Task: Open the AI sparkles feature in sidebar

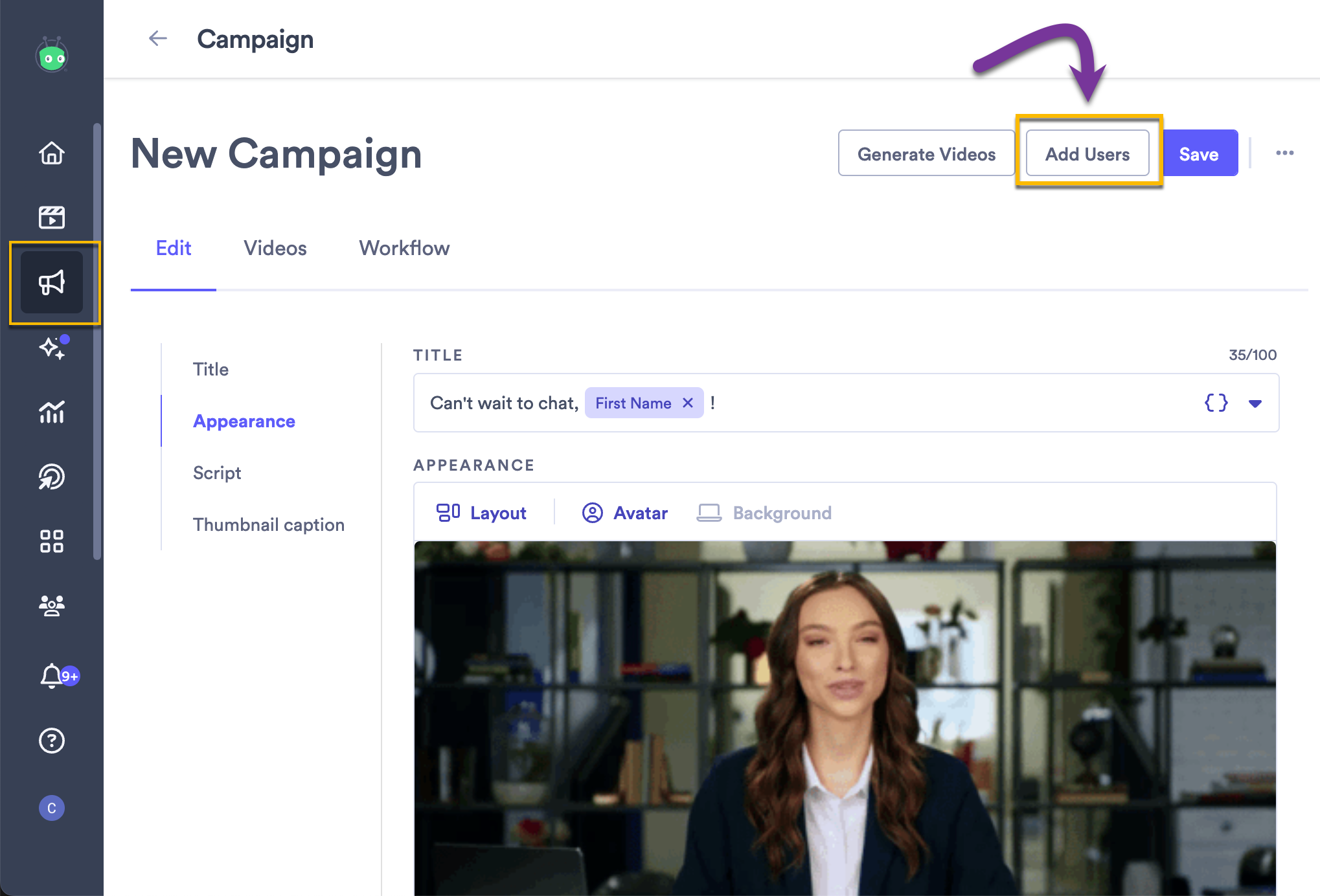Action: [52, 348]
